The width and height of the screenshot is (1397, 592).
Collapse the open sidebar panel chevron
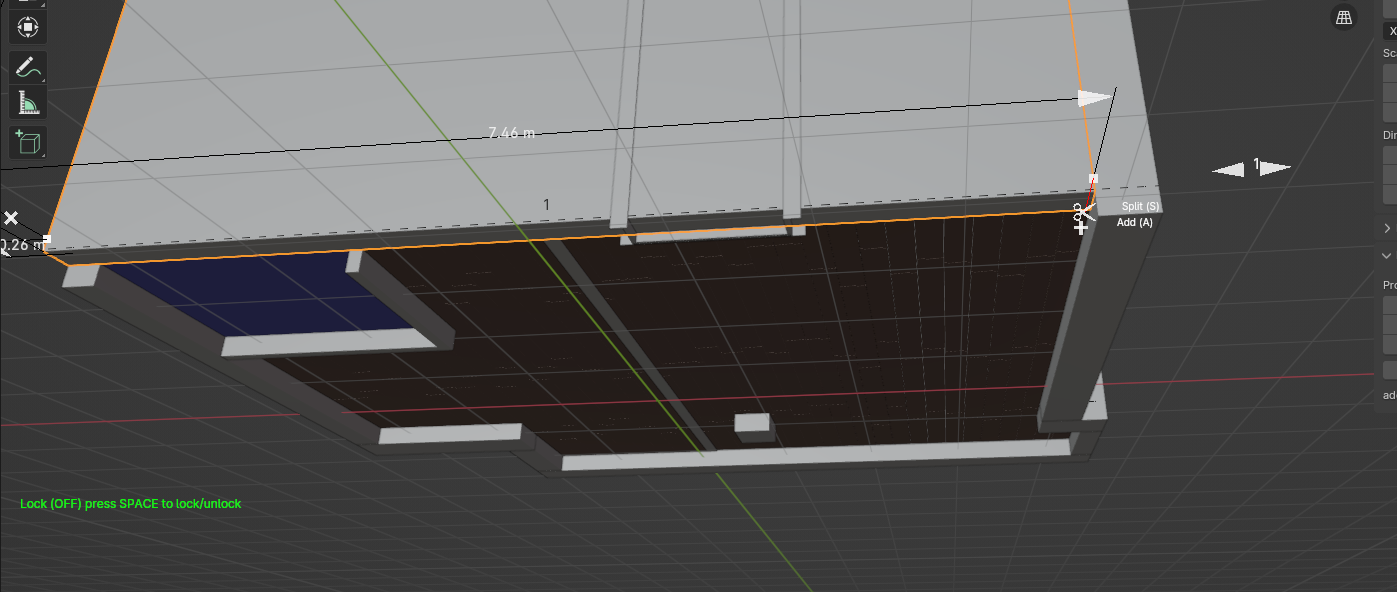click(x=1387, y=256)
